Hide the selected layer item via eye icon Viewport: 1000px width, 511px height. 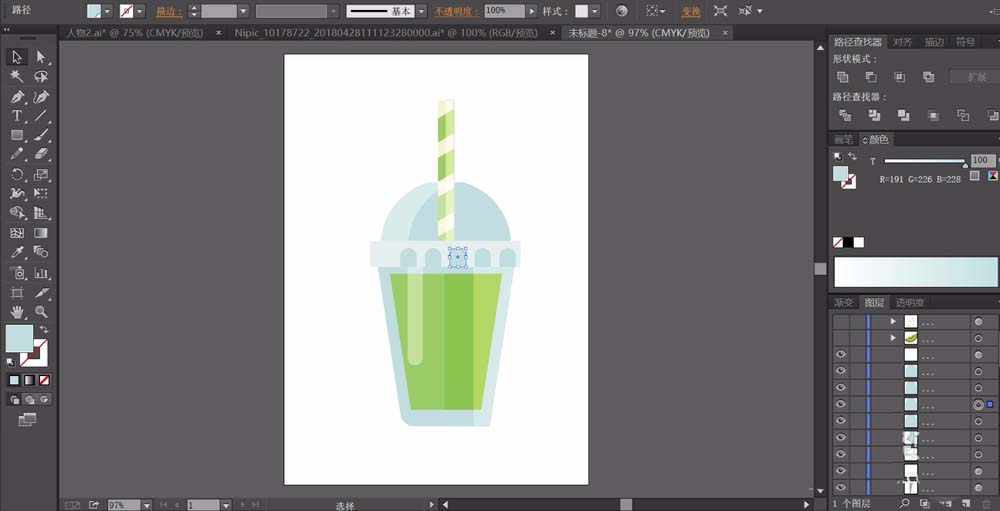point(840,404)
